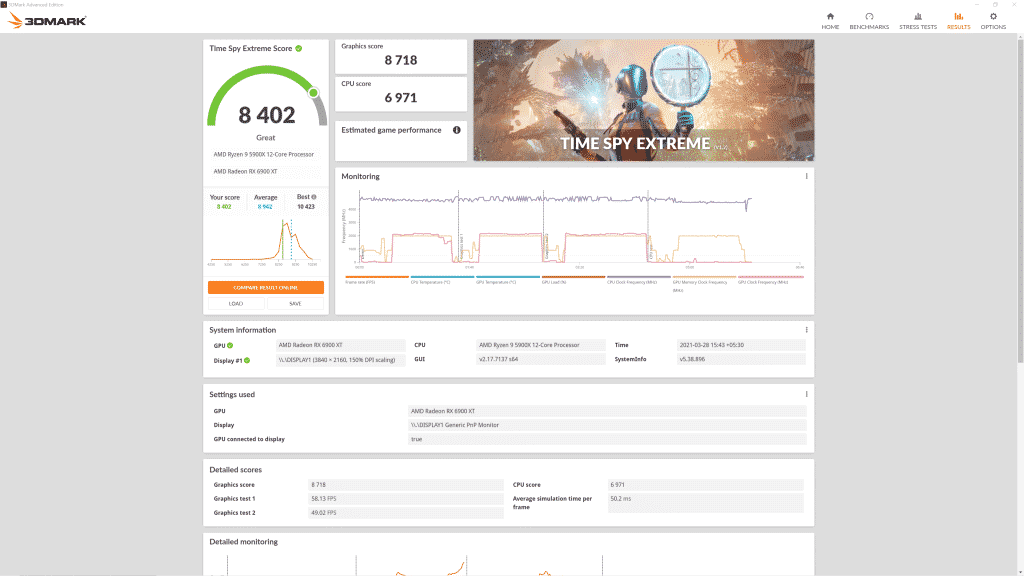Click Graphics test 1 58.13 FPS value

(x=406, y=499)
